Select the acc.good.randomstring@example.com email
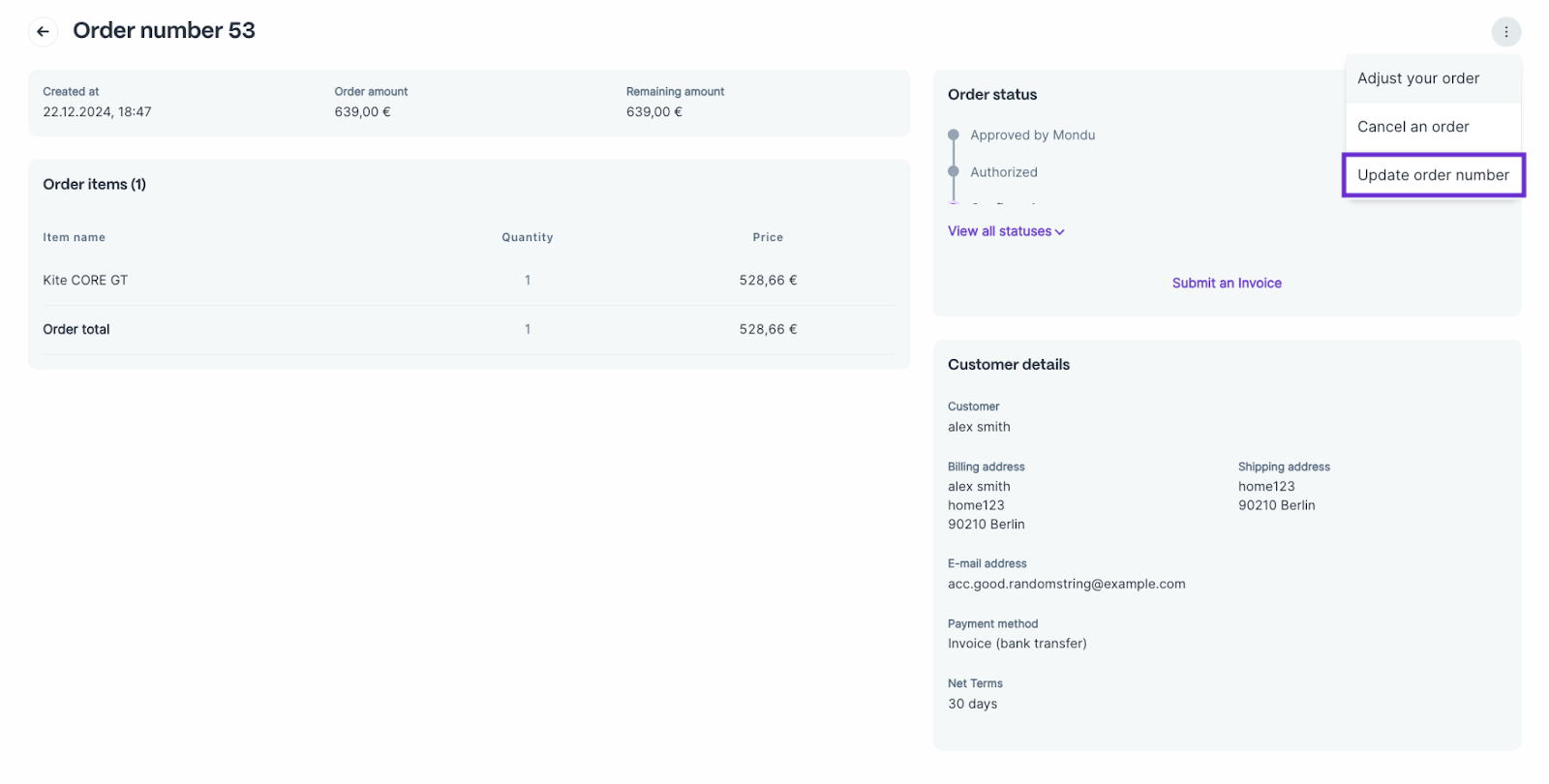This screenshot has height=784, width=1549. point(1066,584)
